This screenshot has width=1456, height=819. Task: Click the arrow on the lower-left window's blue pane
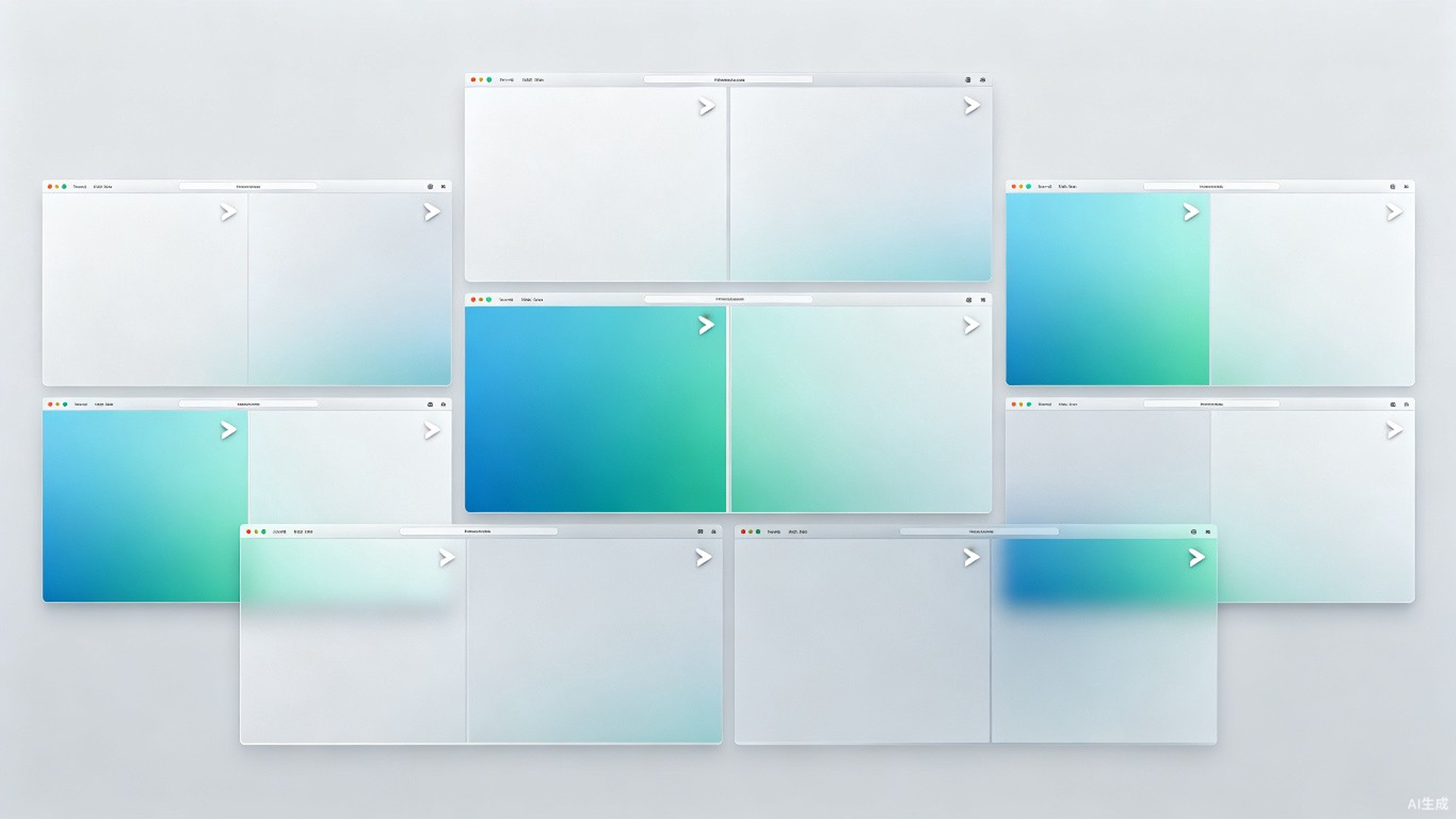pos(228,430)
